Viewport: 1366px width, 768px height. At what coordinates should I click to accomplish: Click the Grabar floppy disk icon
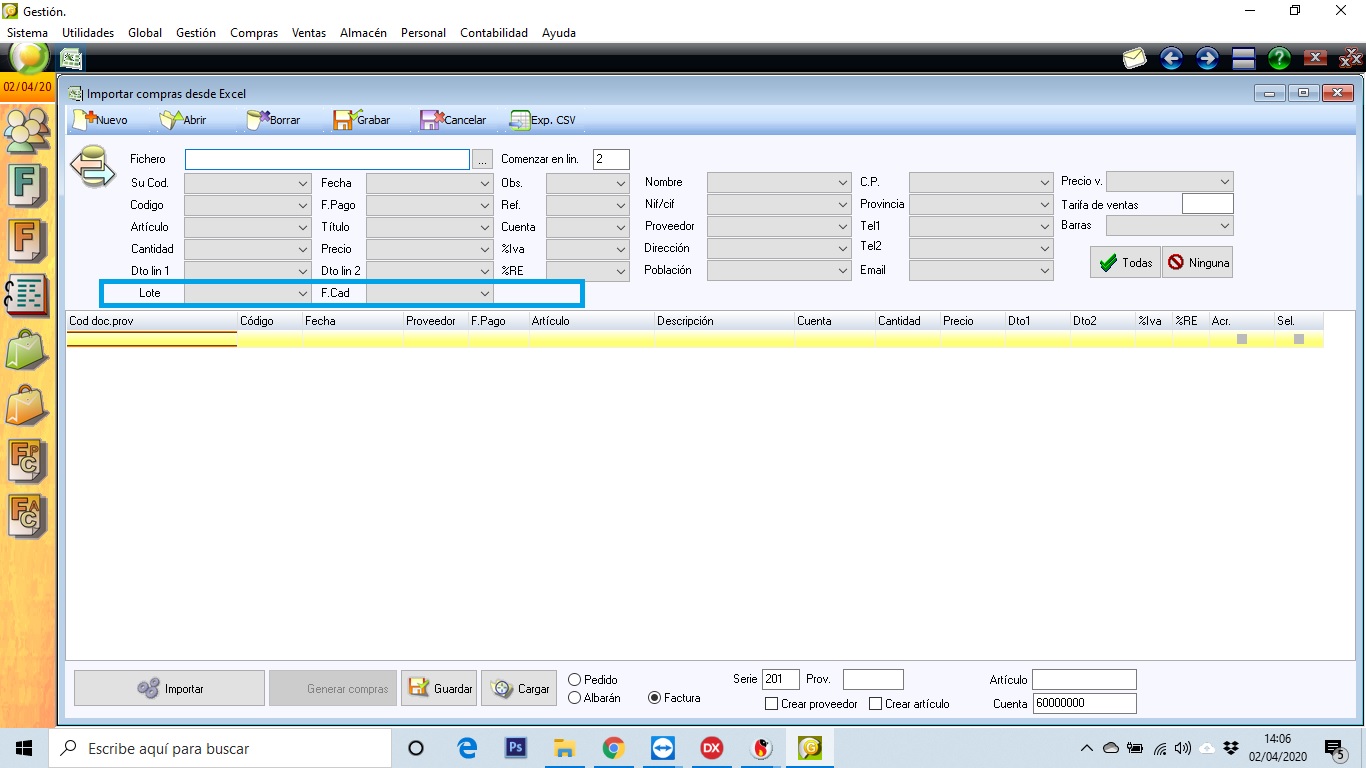pos(344,120)
